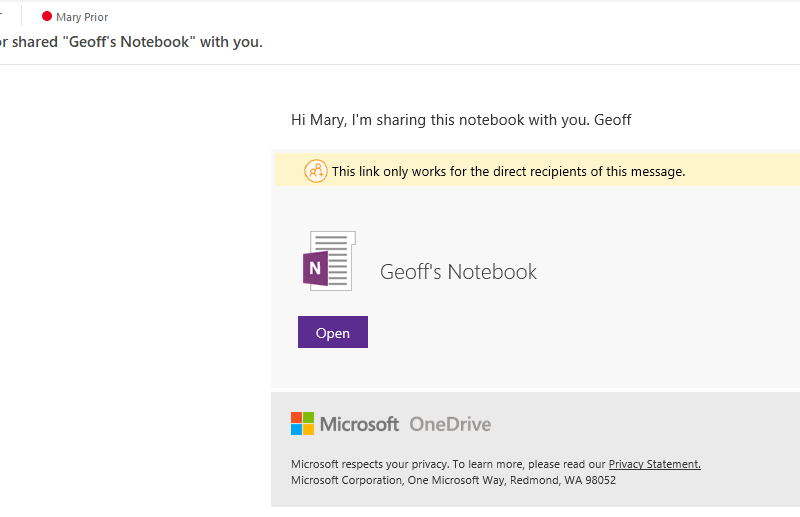The height and width of the screenshot is (517, 800).
Task: Click the red square in the Microsoft logo
Action: pyautogui.click(x=296, y=417)
